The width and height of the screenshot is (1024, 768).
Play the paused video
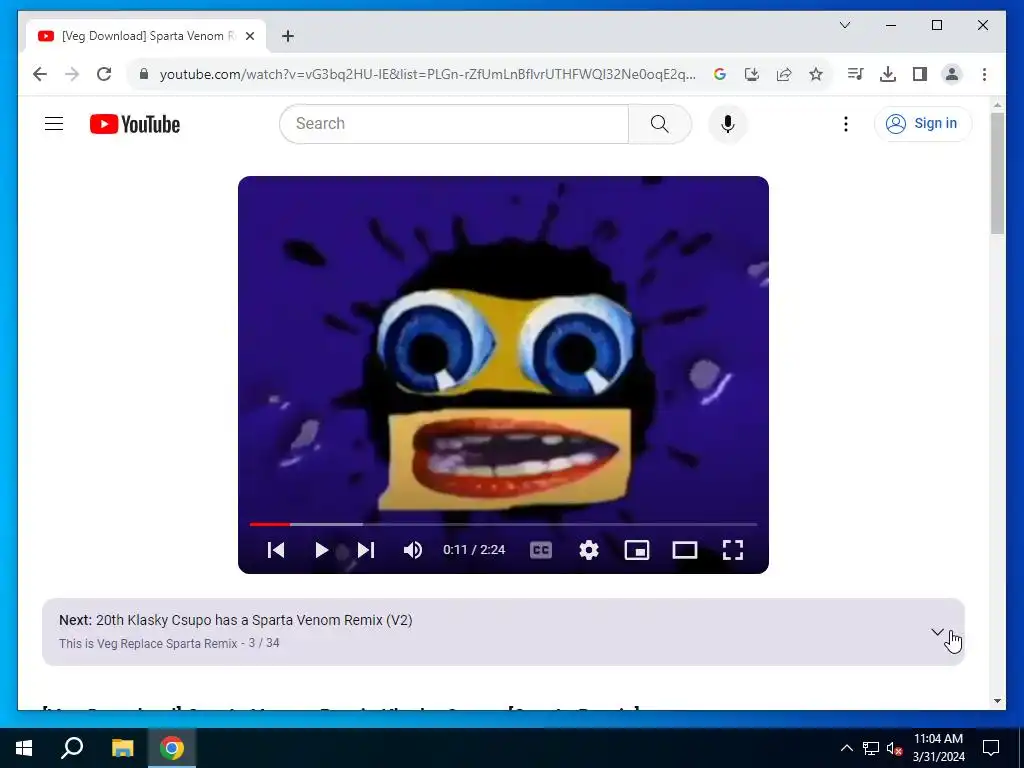pos(321,550)
